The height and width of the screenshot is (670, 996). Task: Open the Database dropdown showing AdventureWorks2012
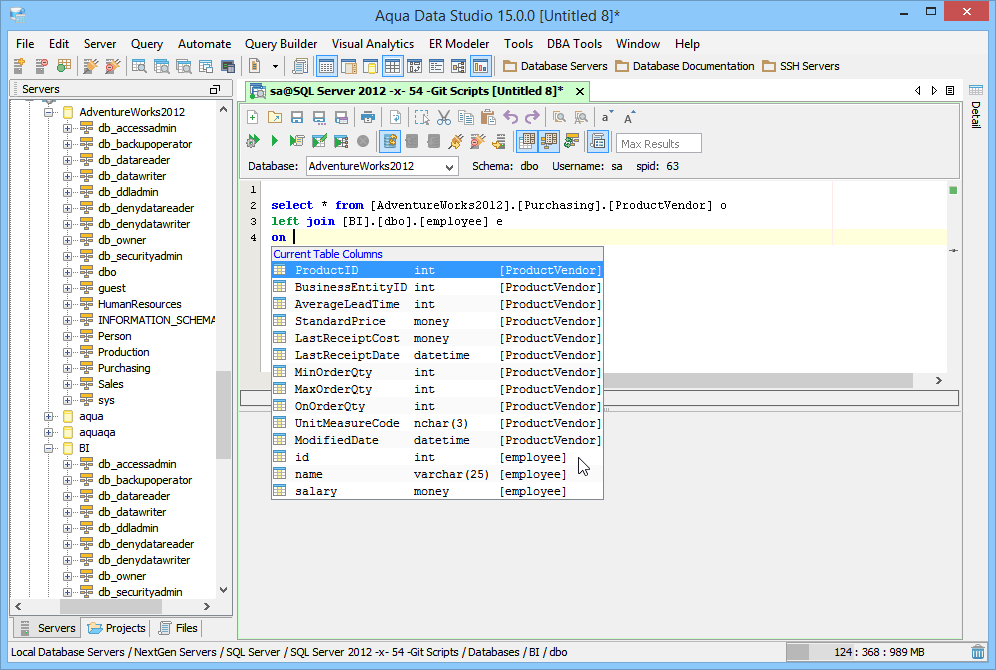[382, 166]
